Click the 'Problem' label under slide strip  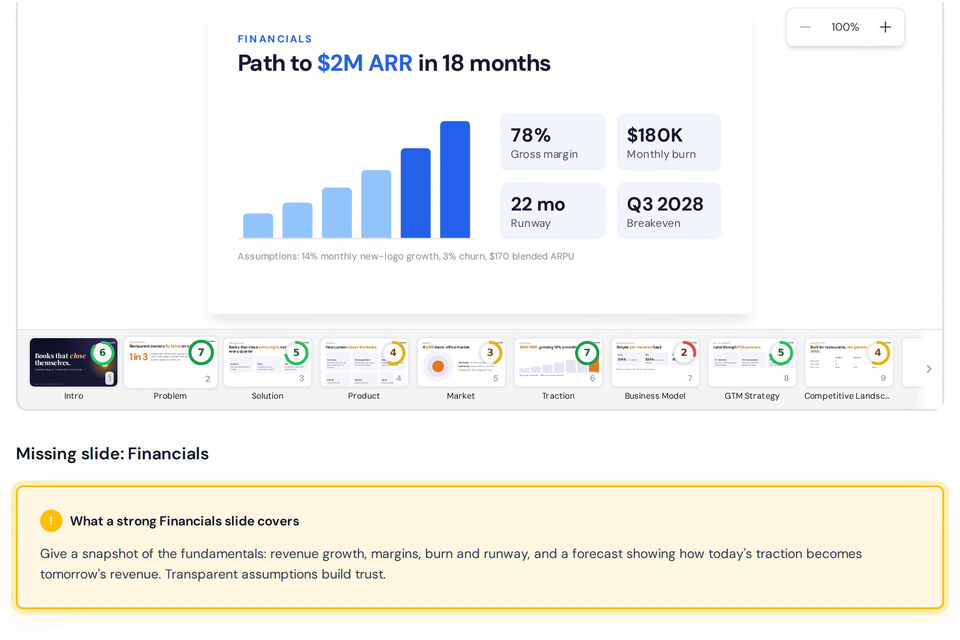click(170, 396)
